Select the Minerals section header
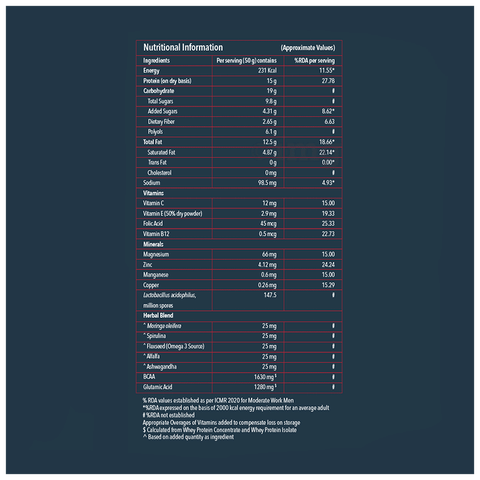The height and width of the screenshot is (480, 480). point(153,244)
